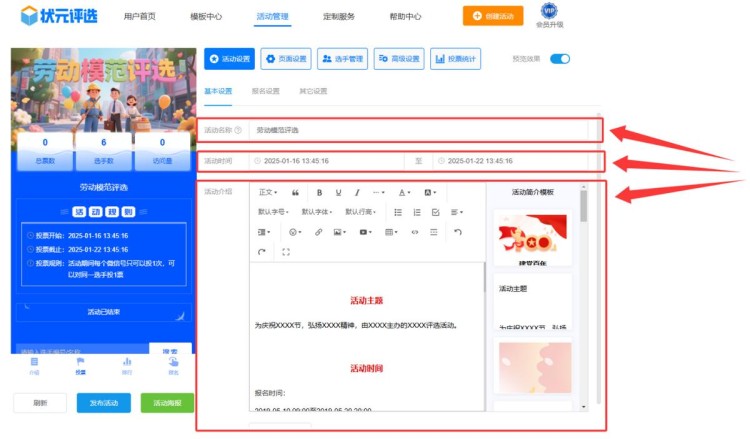This screenshot has width=750, height=439.
Task: Click the VIP 会员升级 badge
Action: click(x=549, y=15)
